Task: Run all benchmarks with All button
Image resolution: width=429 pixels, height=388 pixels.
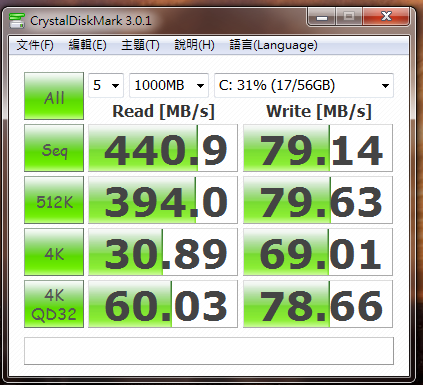Action: [54, 96]
